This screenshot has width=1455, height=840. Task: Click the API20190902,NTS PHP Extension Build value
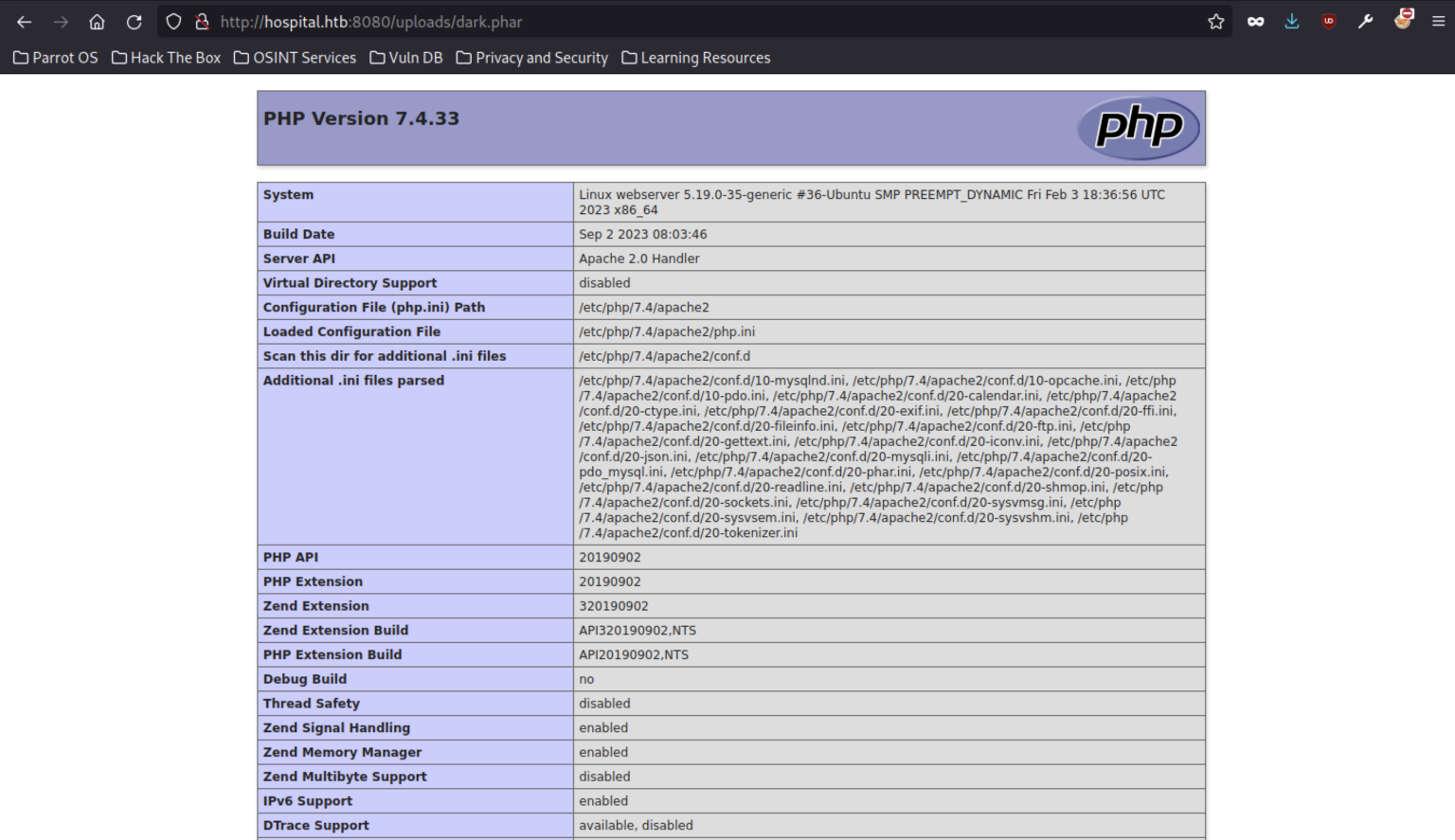point(634,655)
